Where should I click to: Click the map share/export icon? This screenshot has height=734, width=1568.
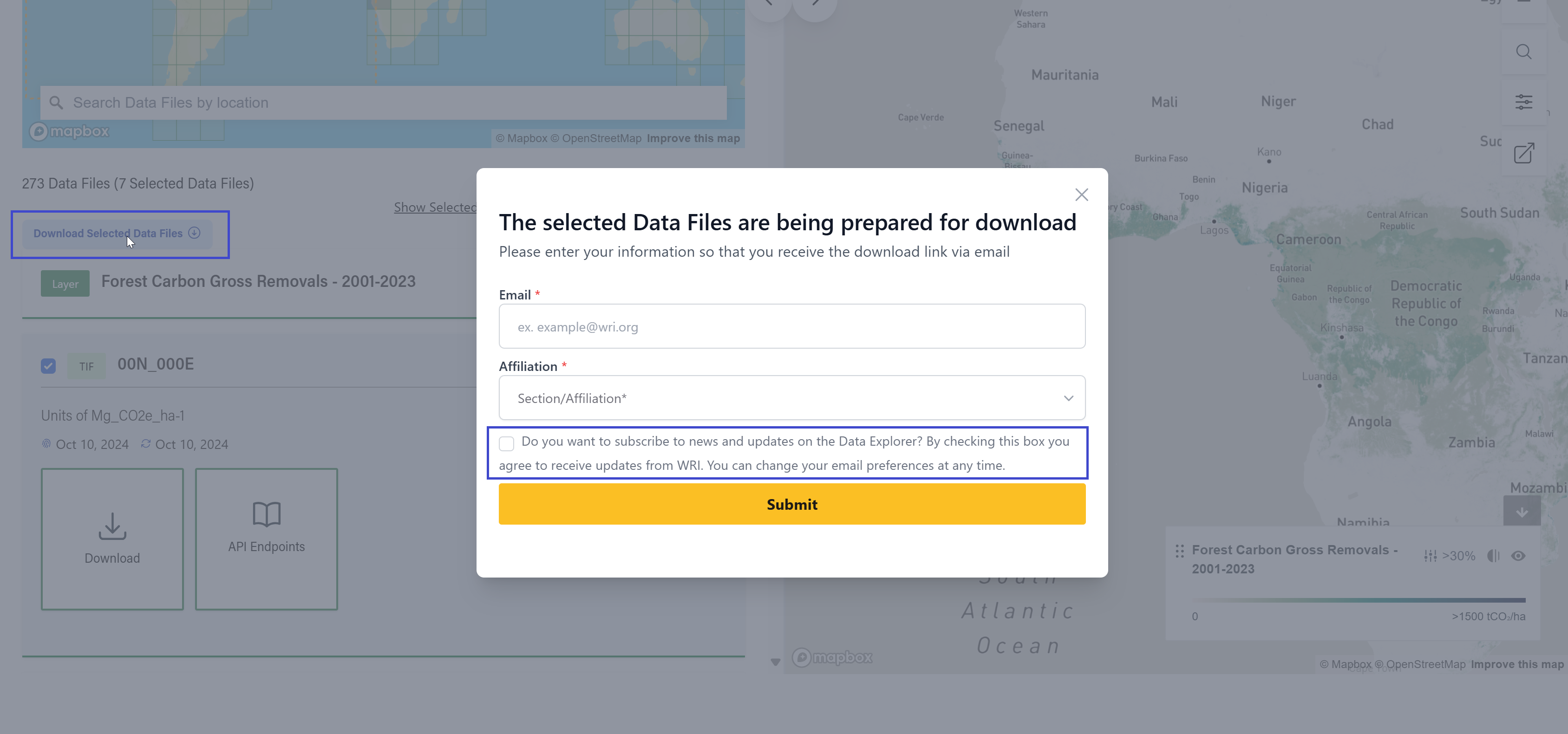[1523, 153]
